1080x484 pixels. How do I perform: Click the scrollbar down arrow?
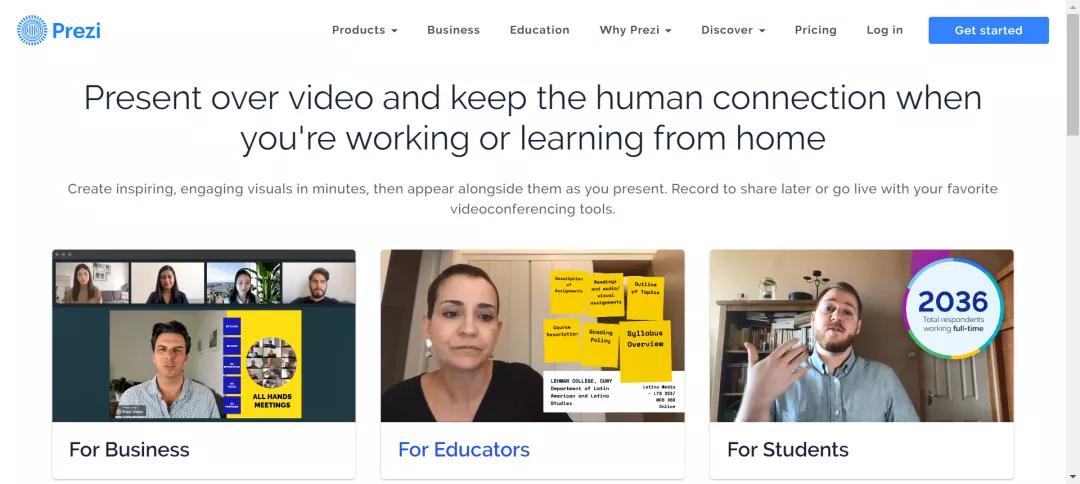[1073, 477]
